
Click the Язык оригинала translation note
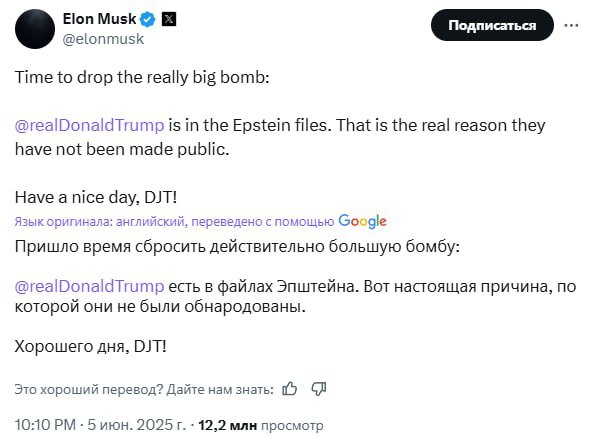[x=174, y=221]
